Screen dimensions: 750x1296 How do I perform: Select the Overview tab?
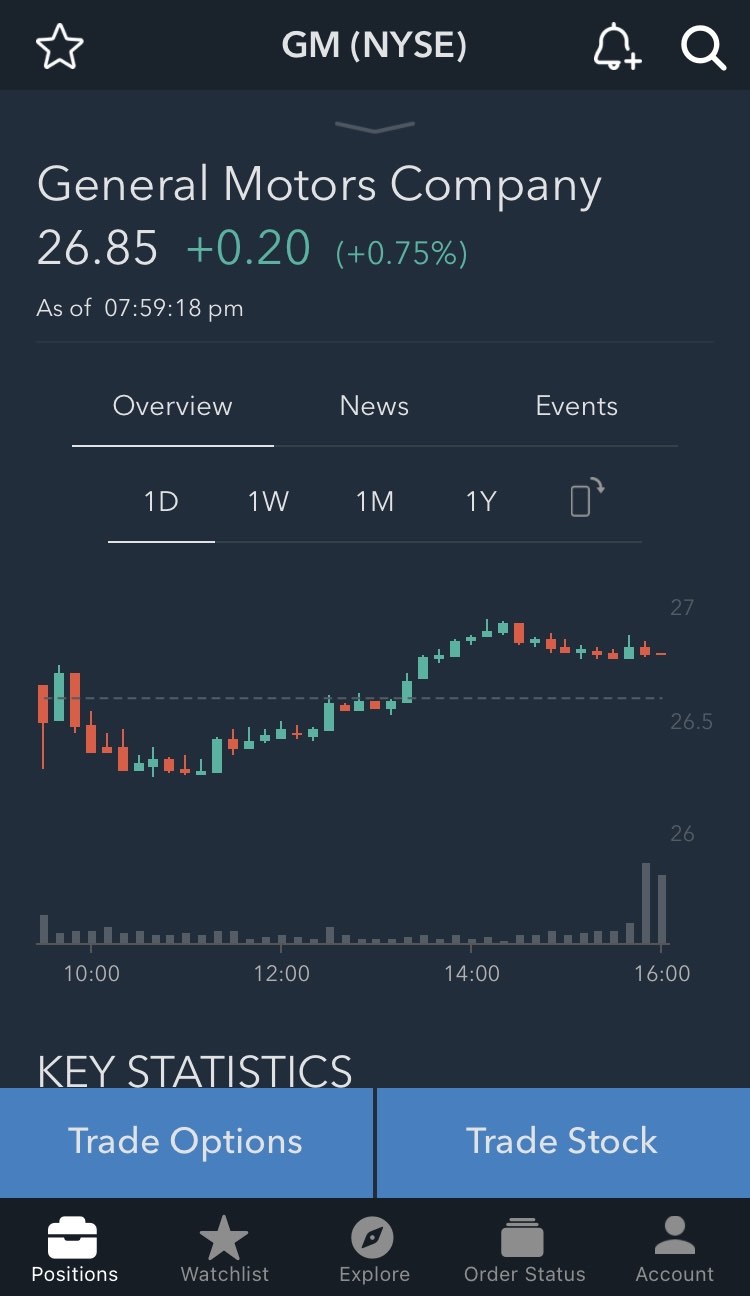pyautogui.click(x=172, y=406)
